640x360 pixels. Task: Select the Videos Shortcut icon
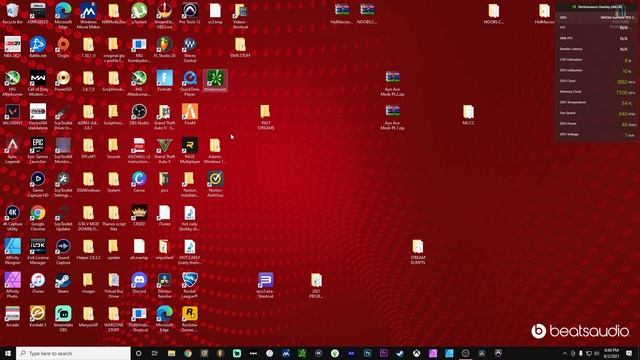[x=240, y=16]
